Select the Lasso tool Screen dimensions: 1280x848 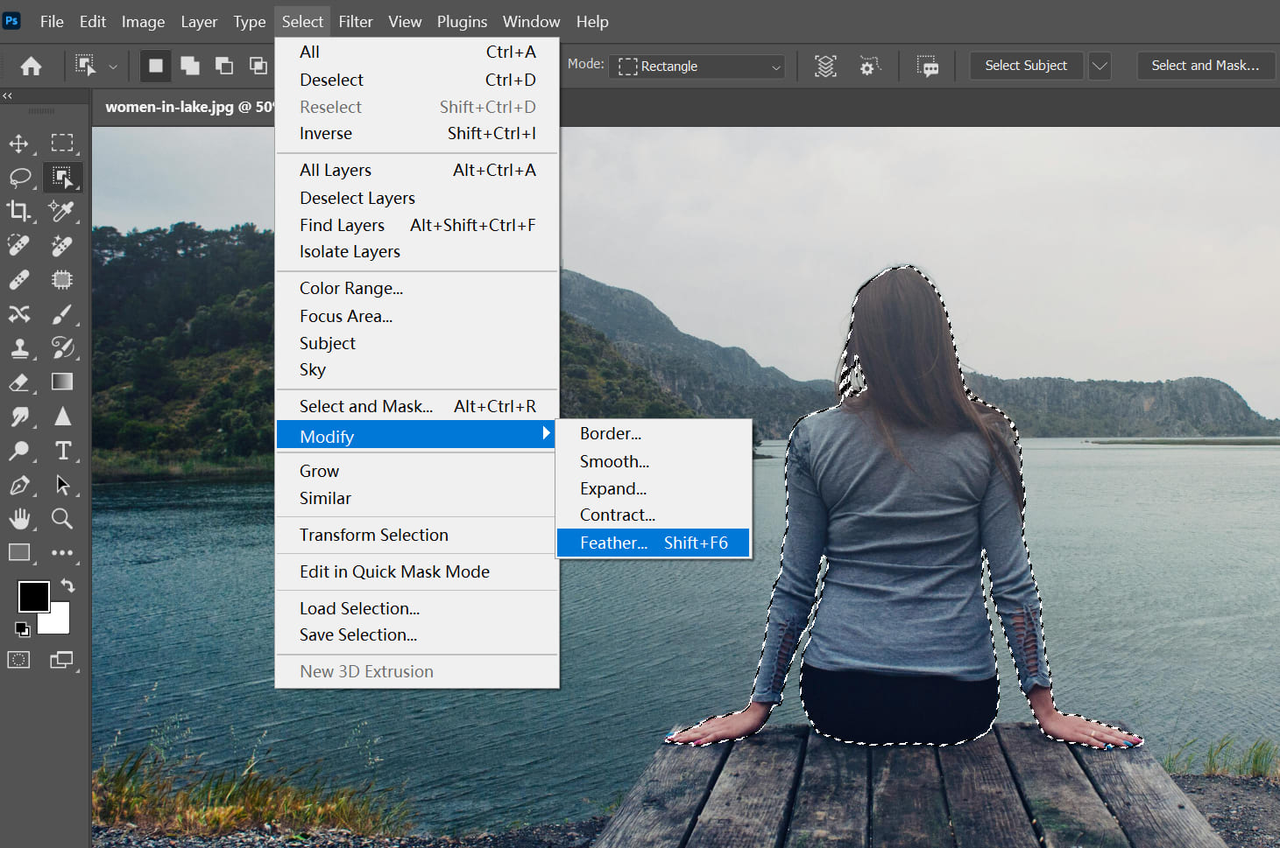click(x=20, y=177)
